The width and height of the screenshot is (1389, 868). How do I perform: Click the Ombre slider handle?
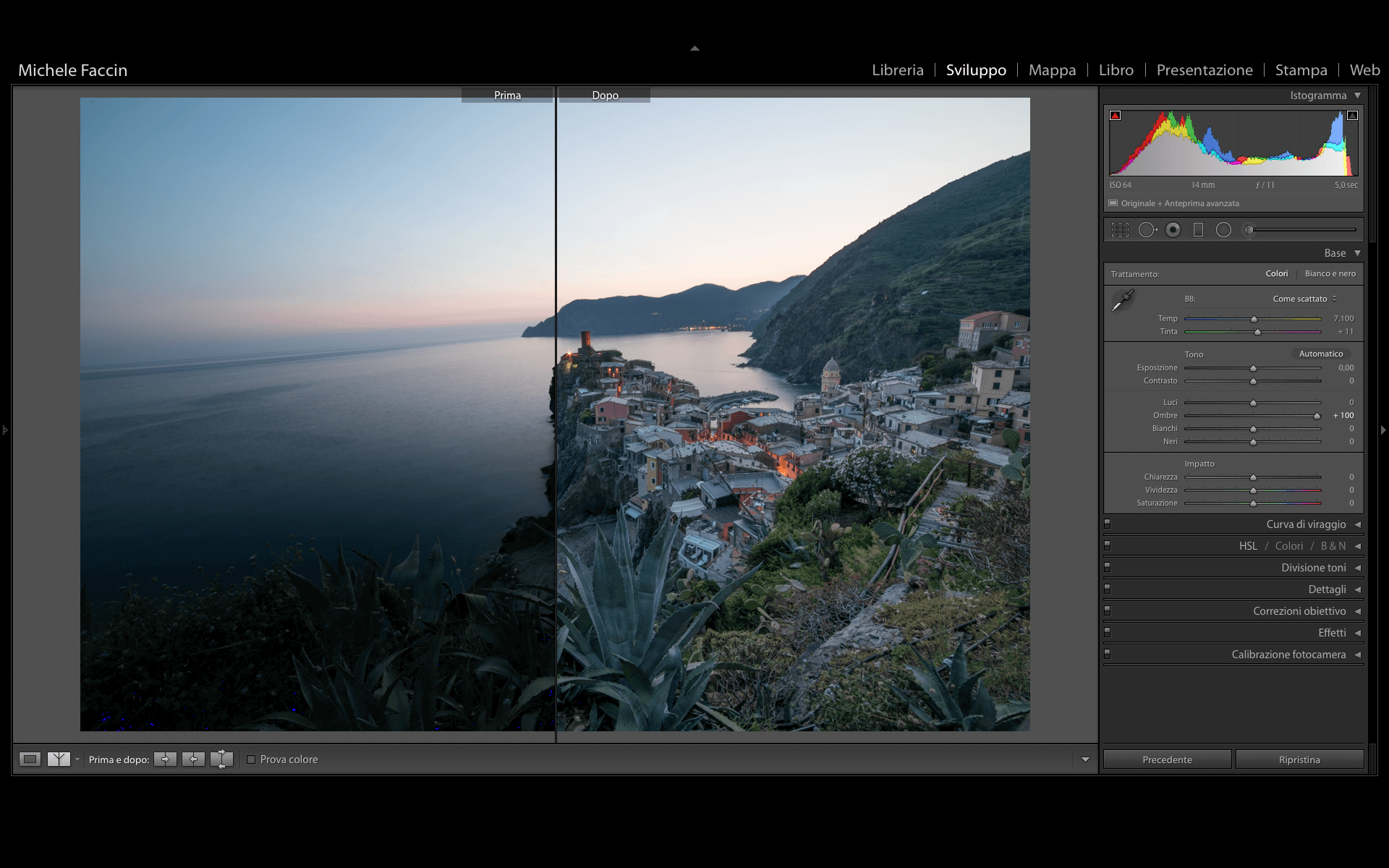(1317, 416)
